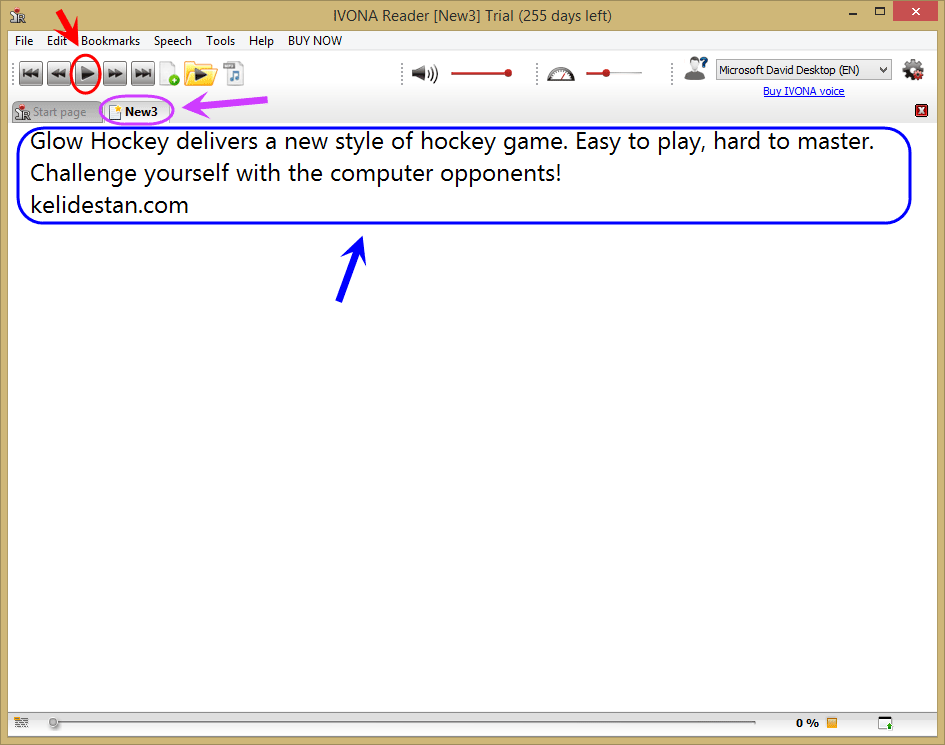Click BUY NOW in the menu bar
945x745 pixels.
(x=315, y=40)
